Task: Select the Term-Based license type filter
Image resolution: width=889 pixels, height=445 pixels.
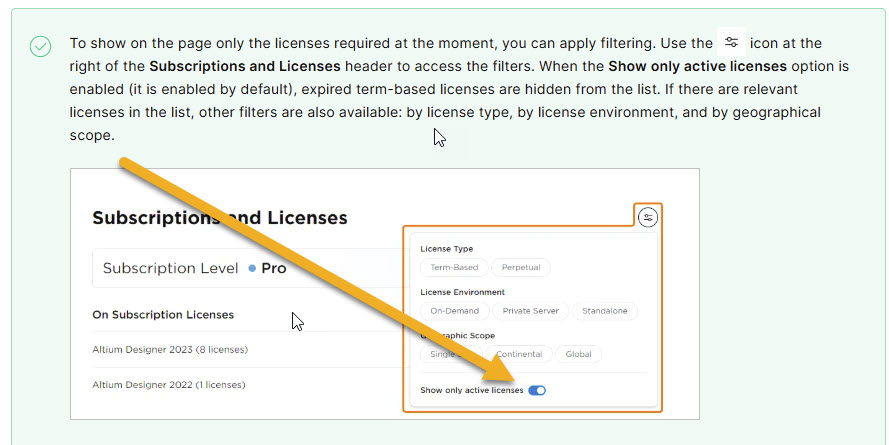Action: [454, 267]
